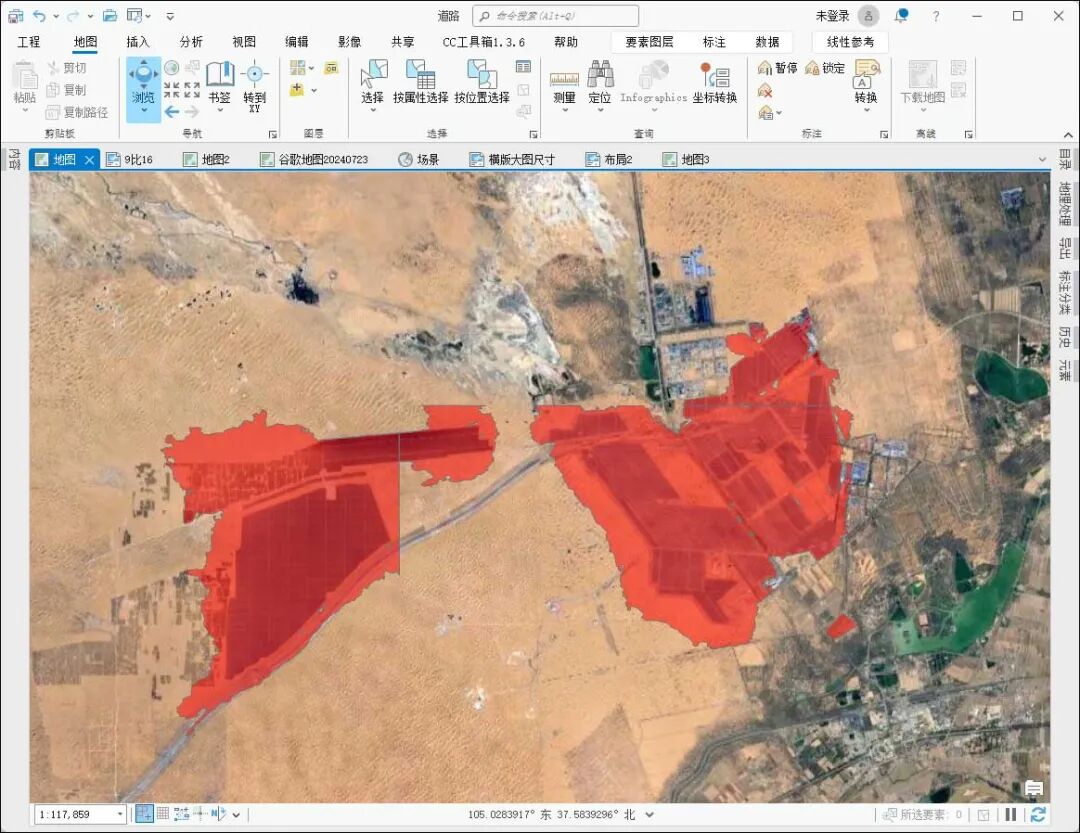Image resolution: width=1080 pixels, height=833 pixels.
Task: Open the coordinate display units dropdown
Action: point(649,814)
